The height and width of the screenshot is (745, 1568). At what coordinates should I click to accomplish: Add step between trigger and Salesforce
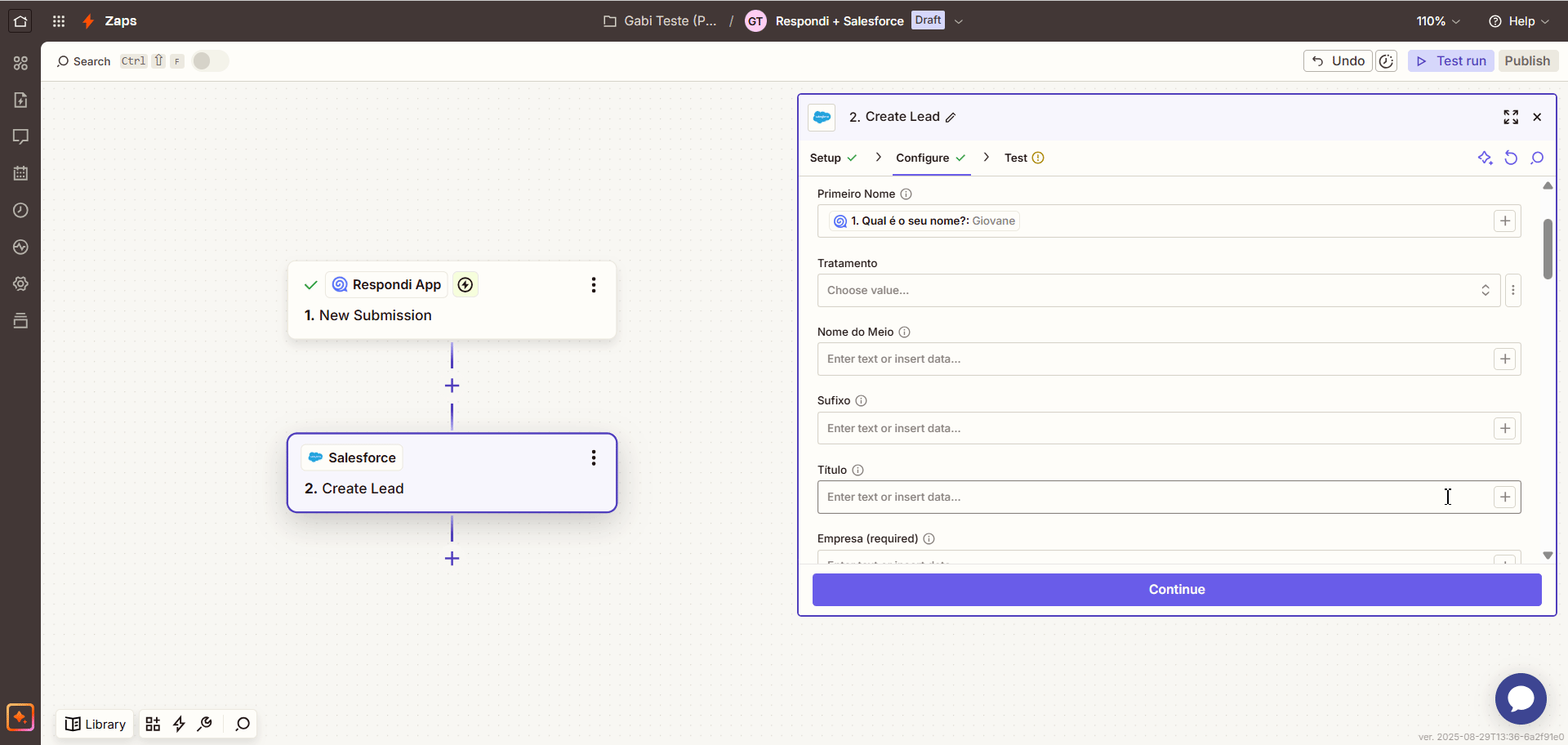tap(452, 386)
